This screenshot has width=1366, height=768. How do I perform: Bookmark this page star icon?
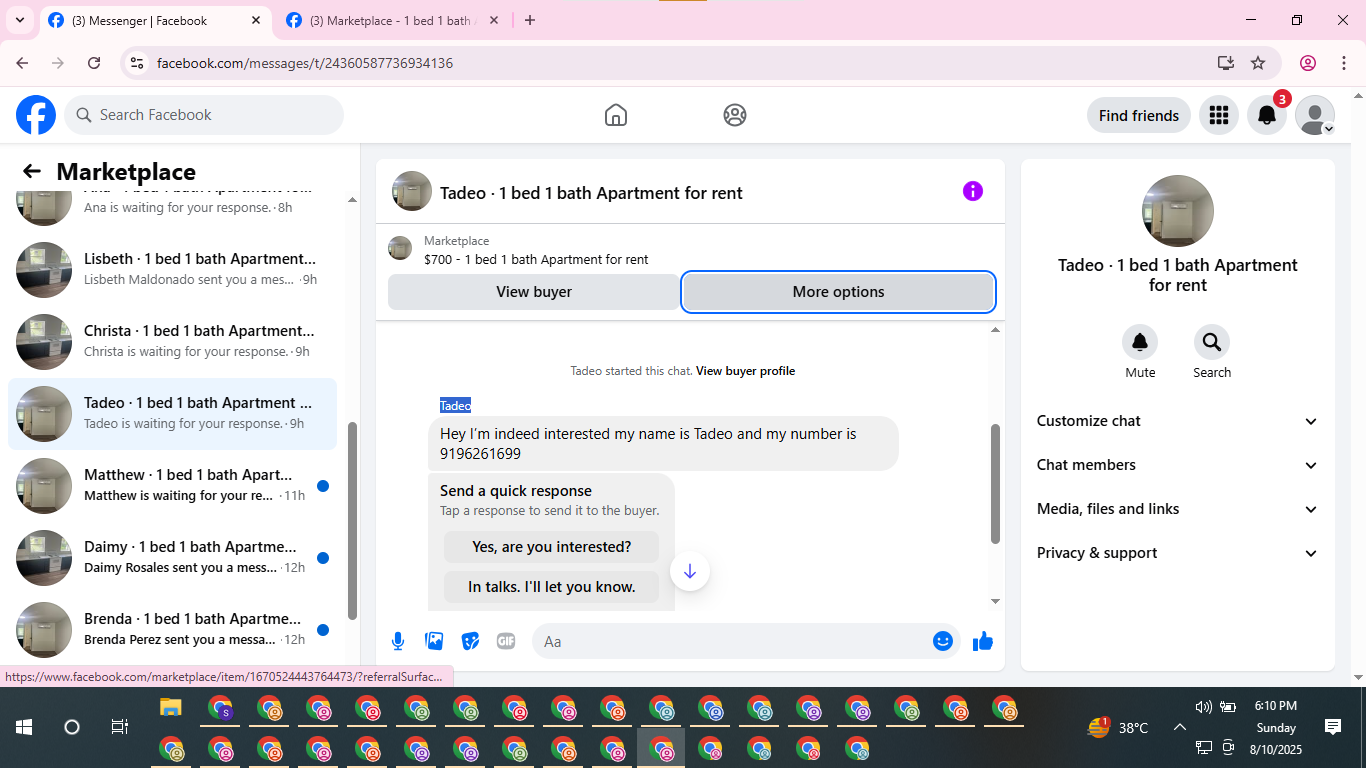tap(1258, 63)
